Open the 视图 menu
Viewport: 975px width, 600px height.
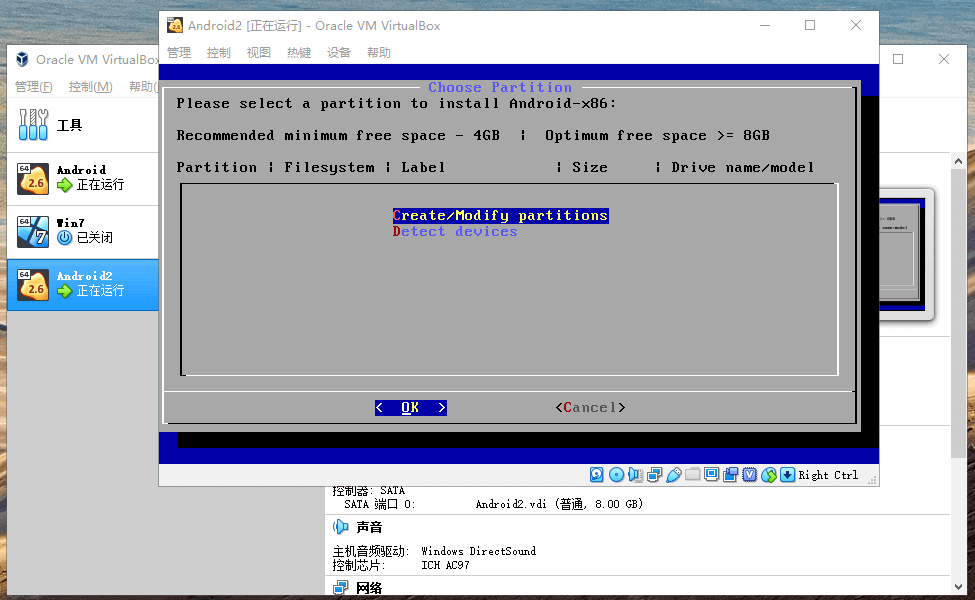coord(259,53)
